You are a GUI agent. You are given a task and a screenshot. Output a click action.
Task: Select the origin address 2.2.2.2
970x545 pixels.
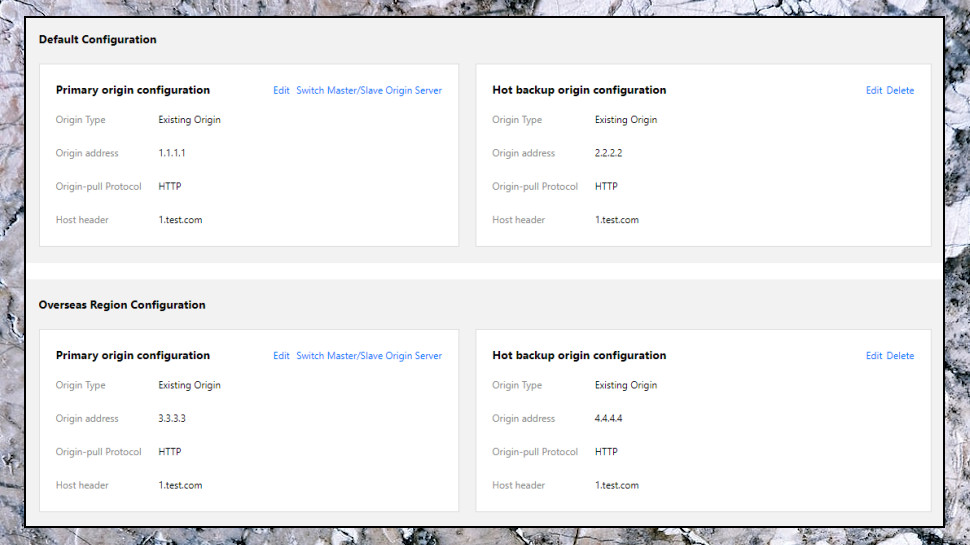click(608, 153)
